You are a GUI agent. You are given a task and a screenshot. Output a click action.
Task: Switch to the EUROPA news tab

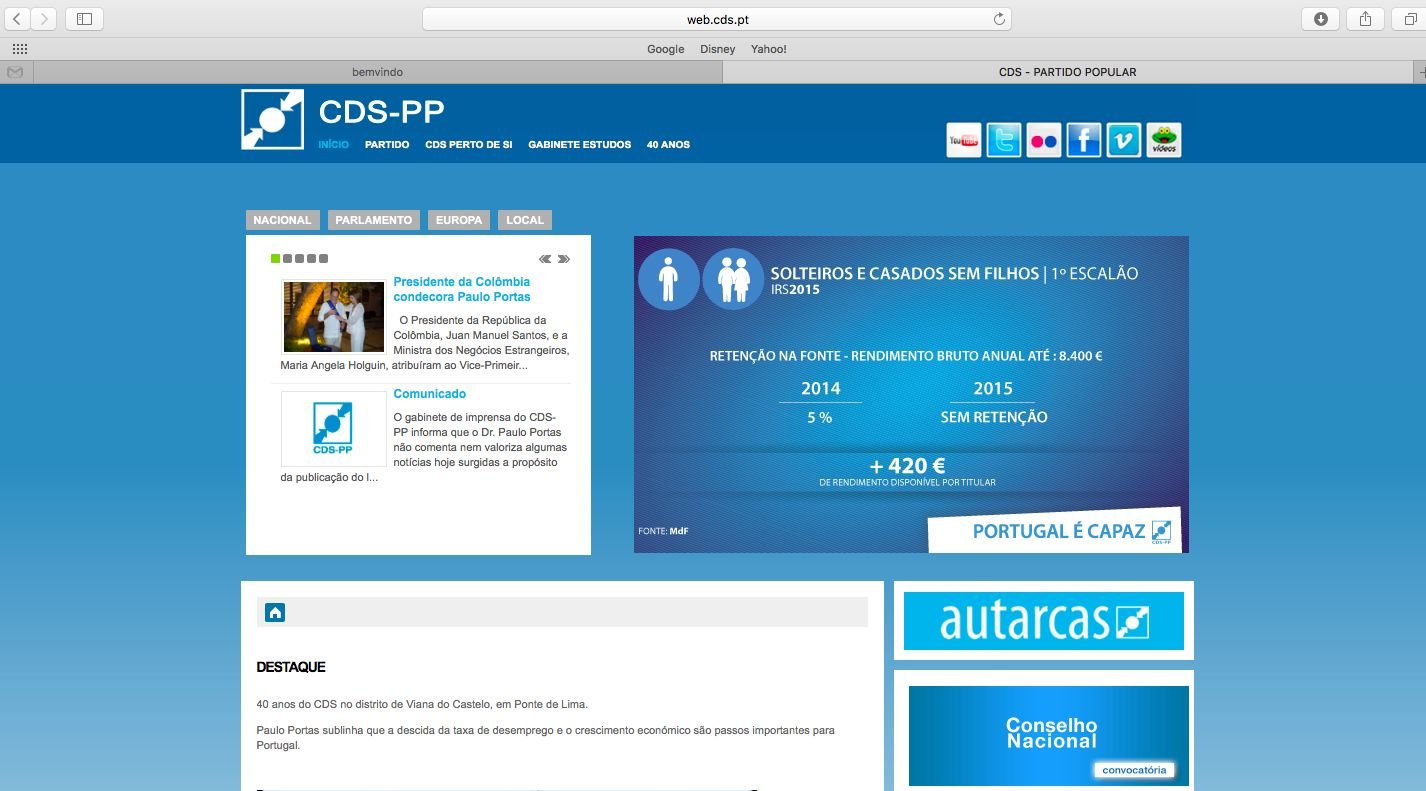pyautogui.click(x=459, y=220)
